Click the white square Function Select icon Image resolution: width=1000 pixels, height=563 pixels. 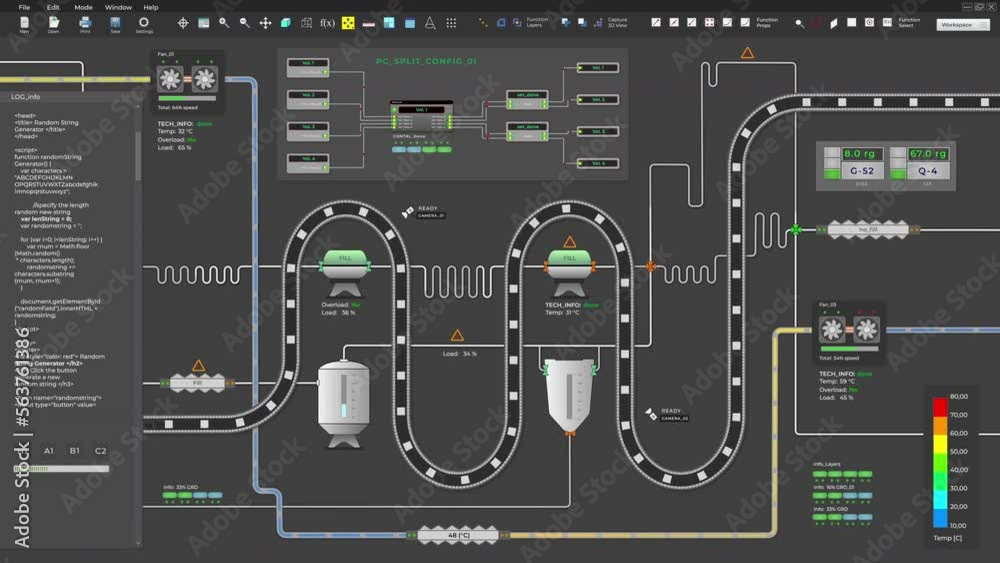(x=851, y=22)
